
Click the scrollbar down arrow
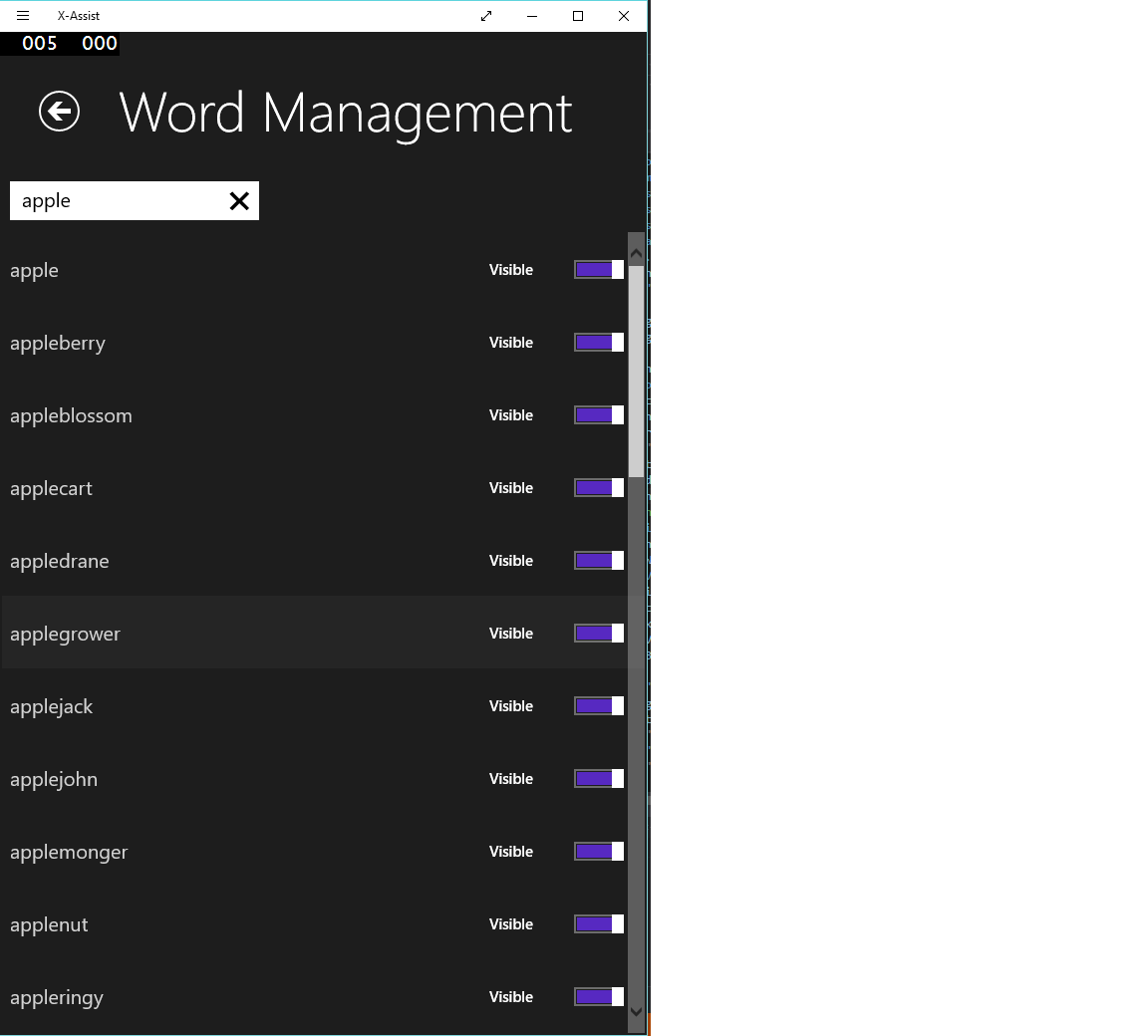coord(636,1012)
